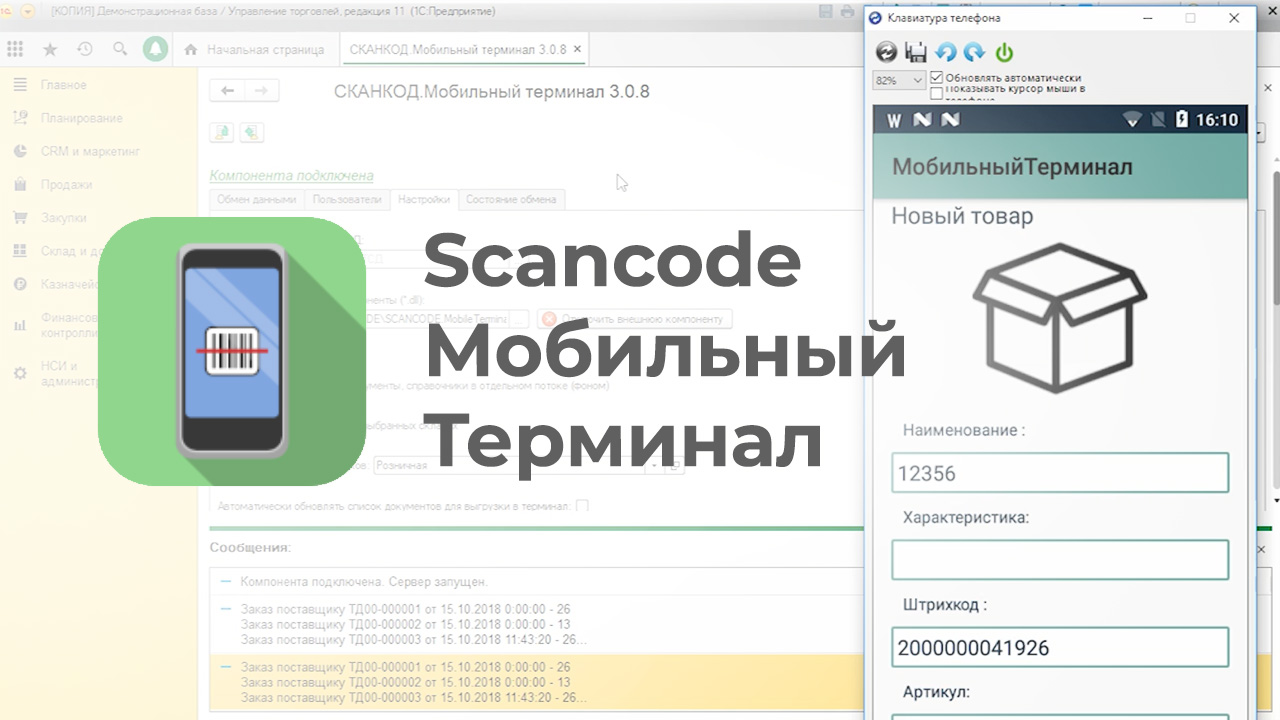Open the CRM и маркетинг section
Viewport: 1280px width, 720px height.
90,151
